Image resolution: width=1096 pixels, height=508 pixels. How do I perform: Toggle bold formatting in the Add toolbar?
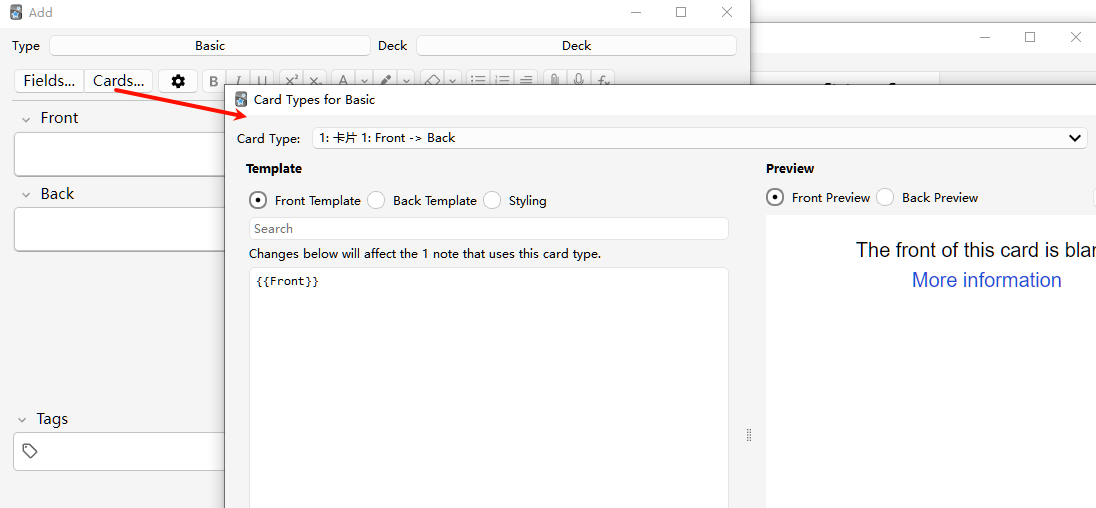[x=214, y=81]
